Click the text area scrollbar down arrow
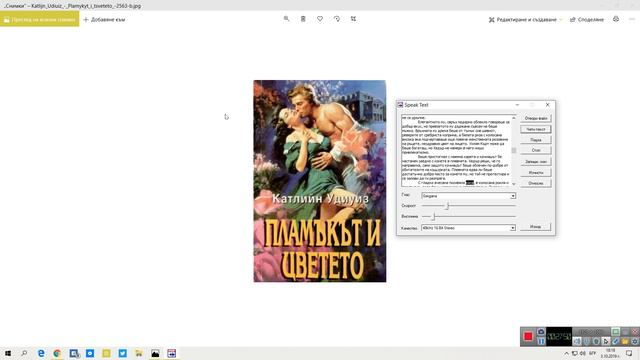This screenshot has width=640, height=360. click(513, 184)
